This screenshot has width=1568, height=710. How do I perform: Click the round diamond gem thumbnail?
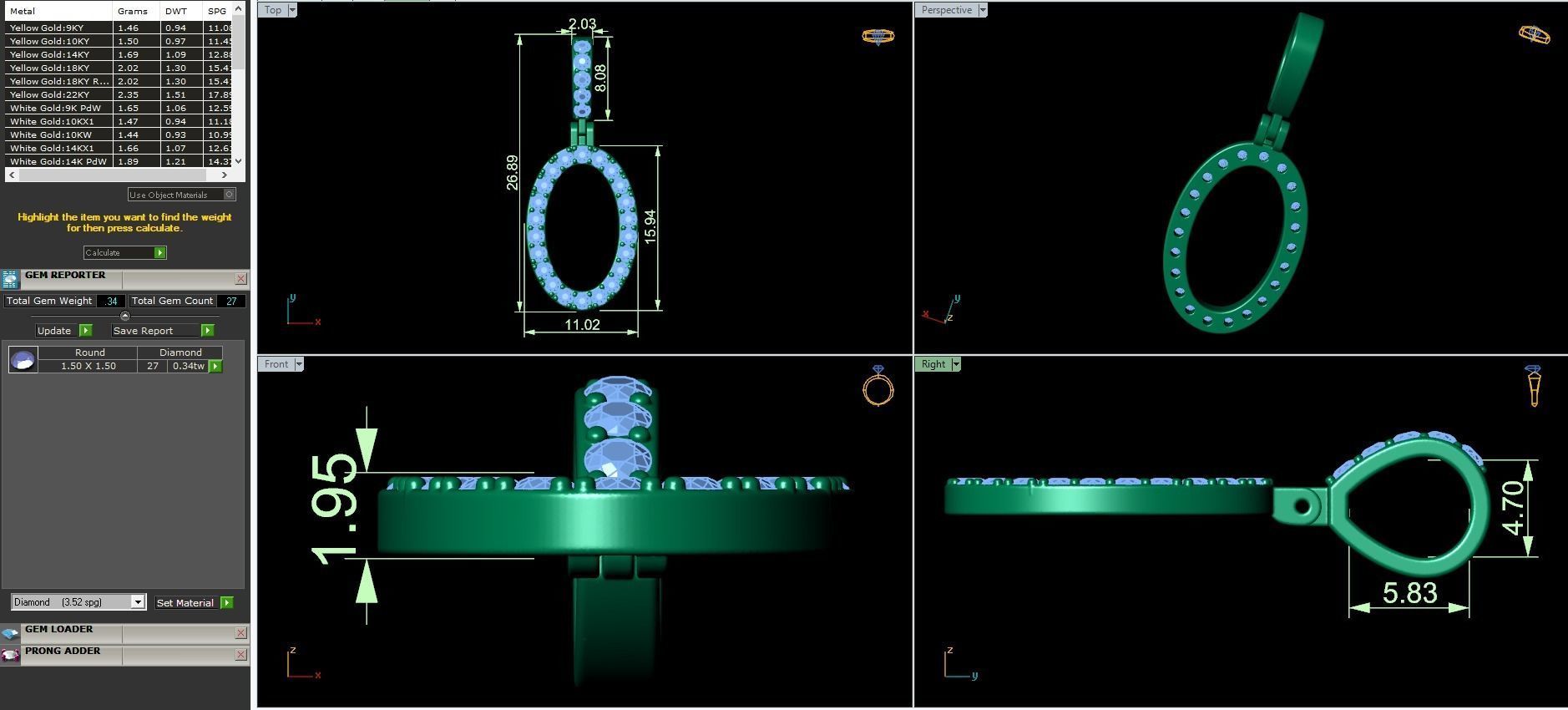(x=23, y=359)
